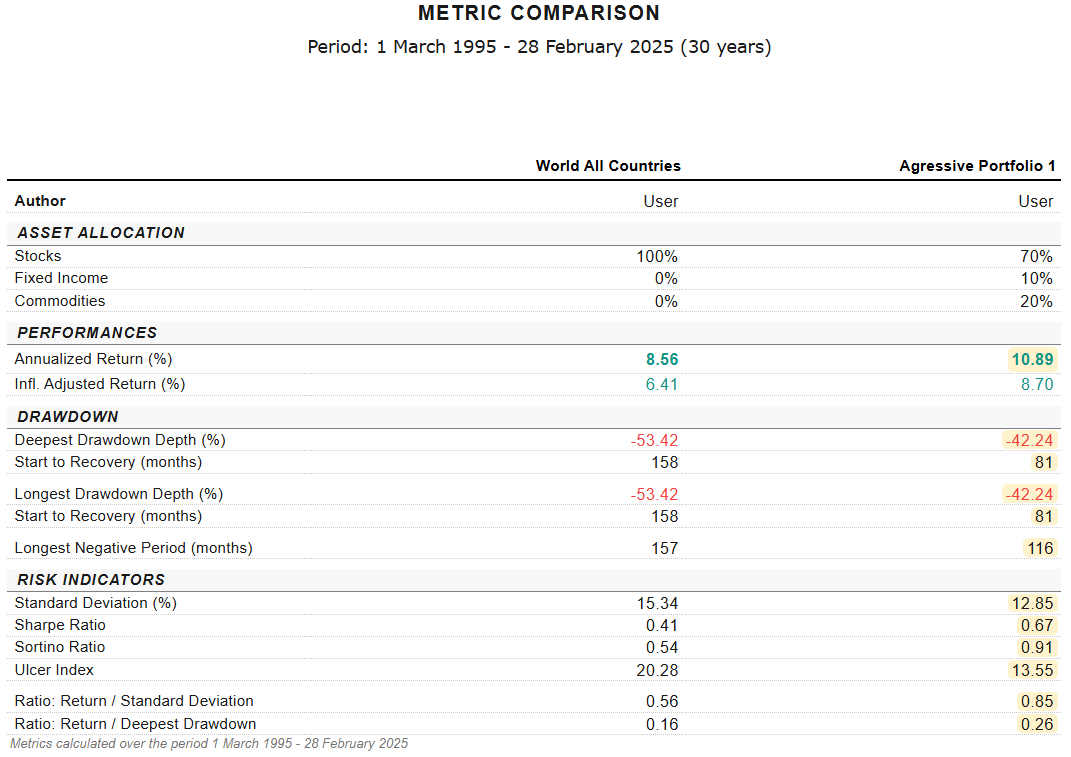Viewport: 1071px width, 757px height.
Task: Select the 8.56 annualized return value
Action: point(660,360)
